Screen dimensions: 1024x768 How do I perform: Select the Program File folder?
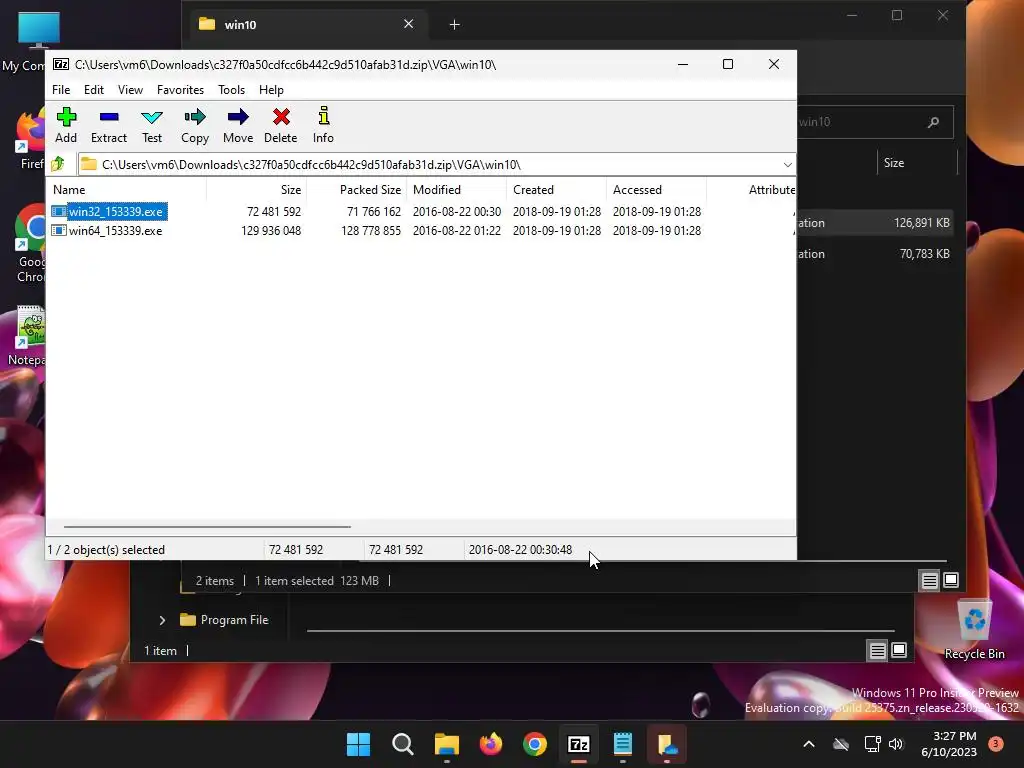coord(224,620)
